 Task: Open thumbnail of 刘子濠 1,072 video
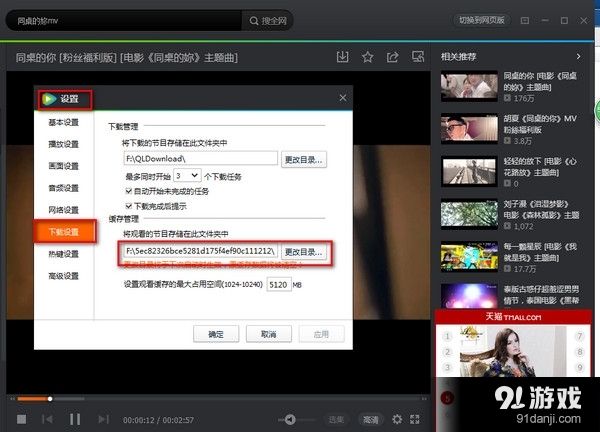[469, 214]
